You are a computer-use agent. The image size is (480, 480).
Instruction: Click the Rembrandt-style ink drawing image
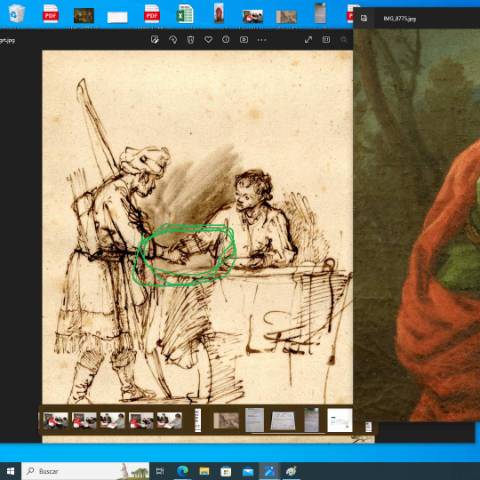pos(197,227)
